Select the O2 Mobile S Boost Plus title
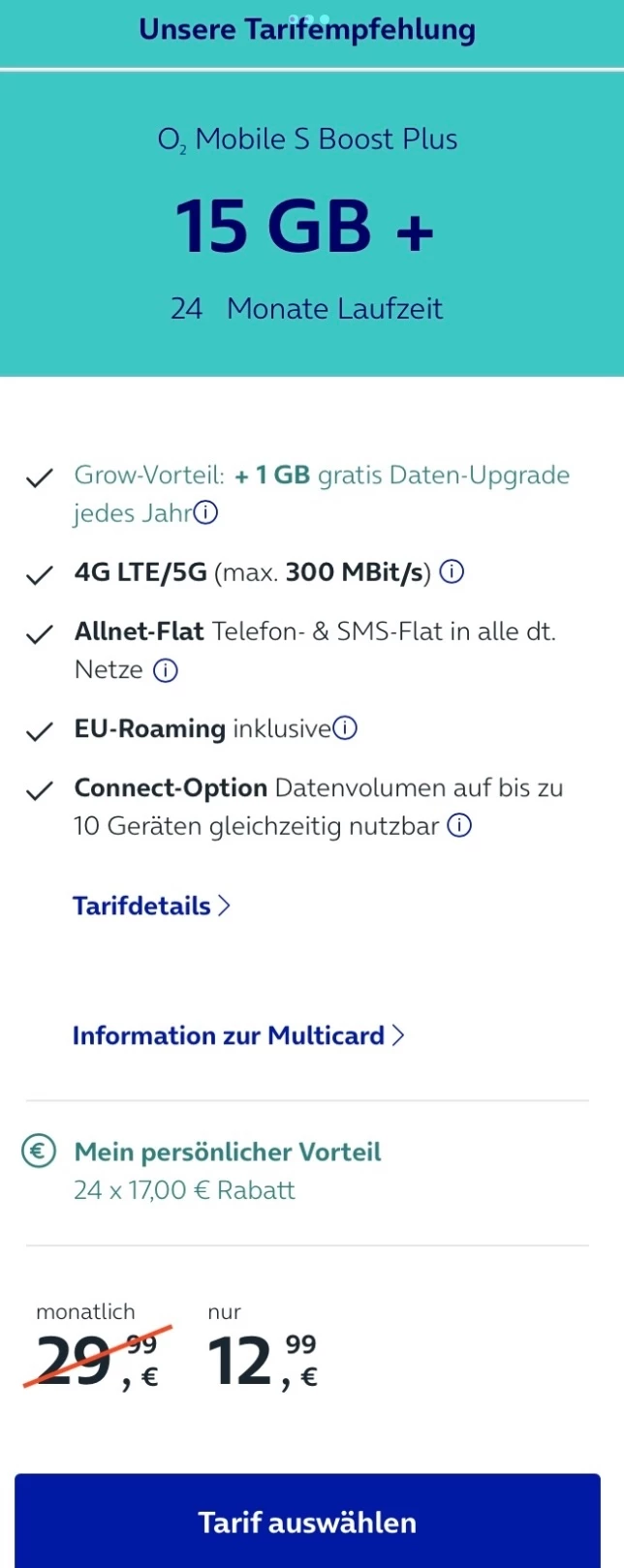624x1568 pixels. (307, 139)
